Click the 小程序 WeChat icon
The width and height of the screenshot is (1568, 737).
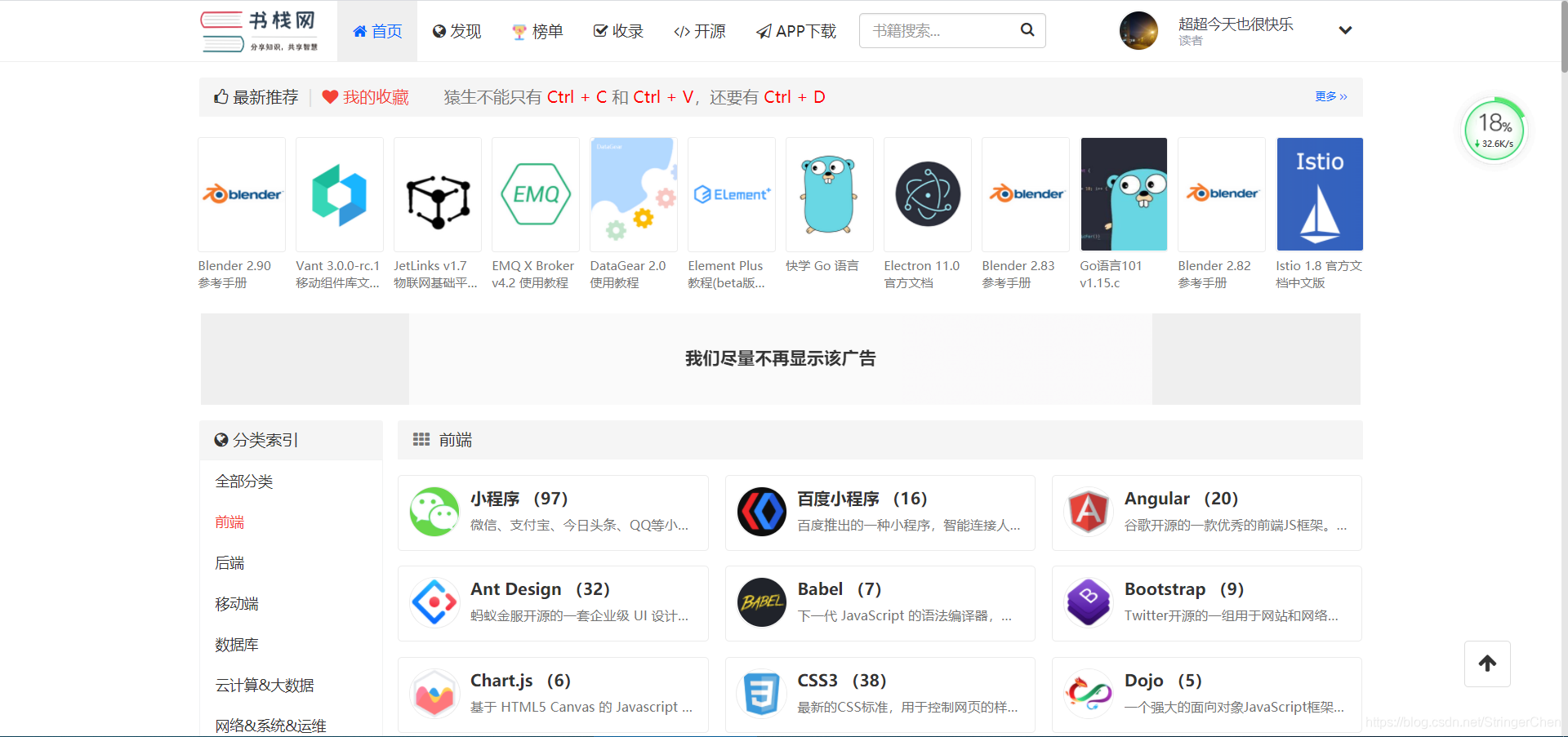coord(434,512)
